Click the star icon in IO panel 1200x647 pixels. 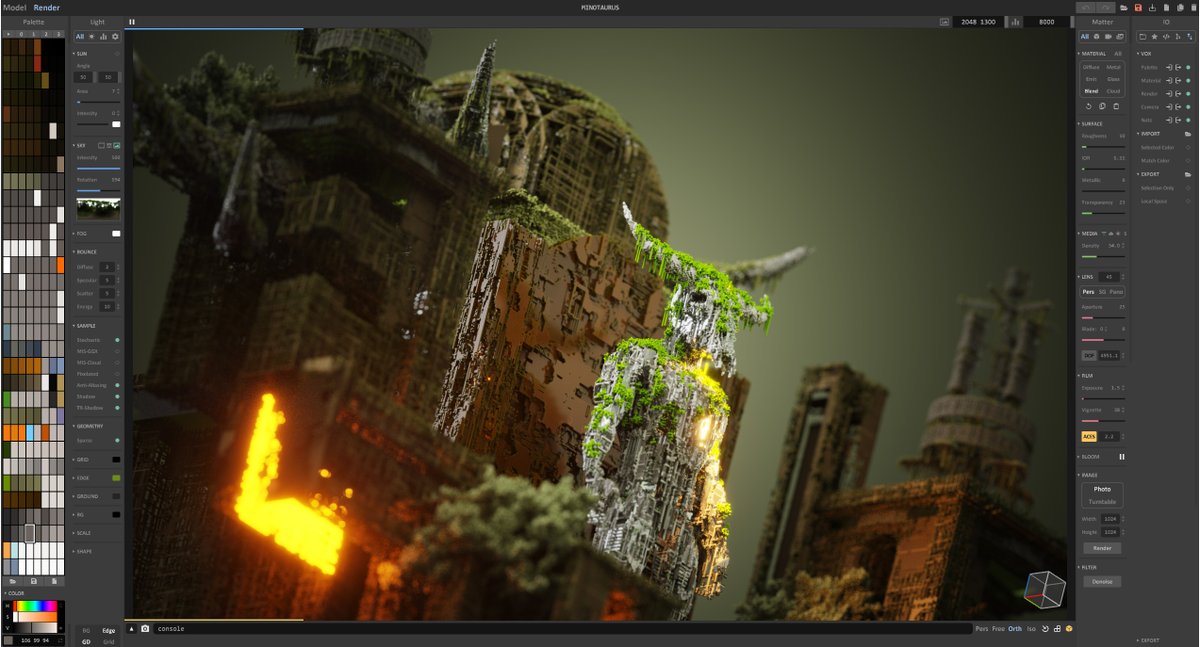(1154, 36)
